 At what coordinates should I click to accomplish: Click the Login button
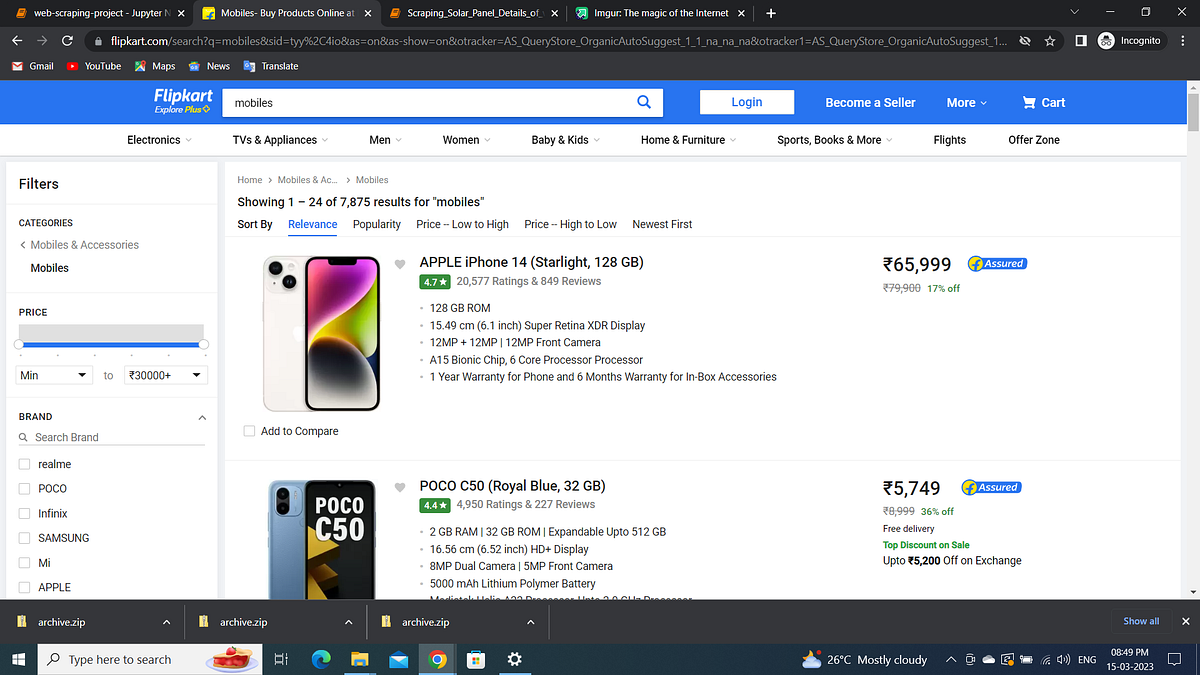pos(746,102)
